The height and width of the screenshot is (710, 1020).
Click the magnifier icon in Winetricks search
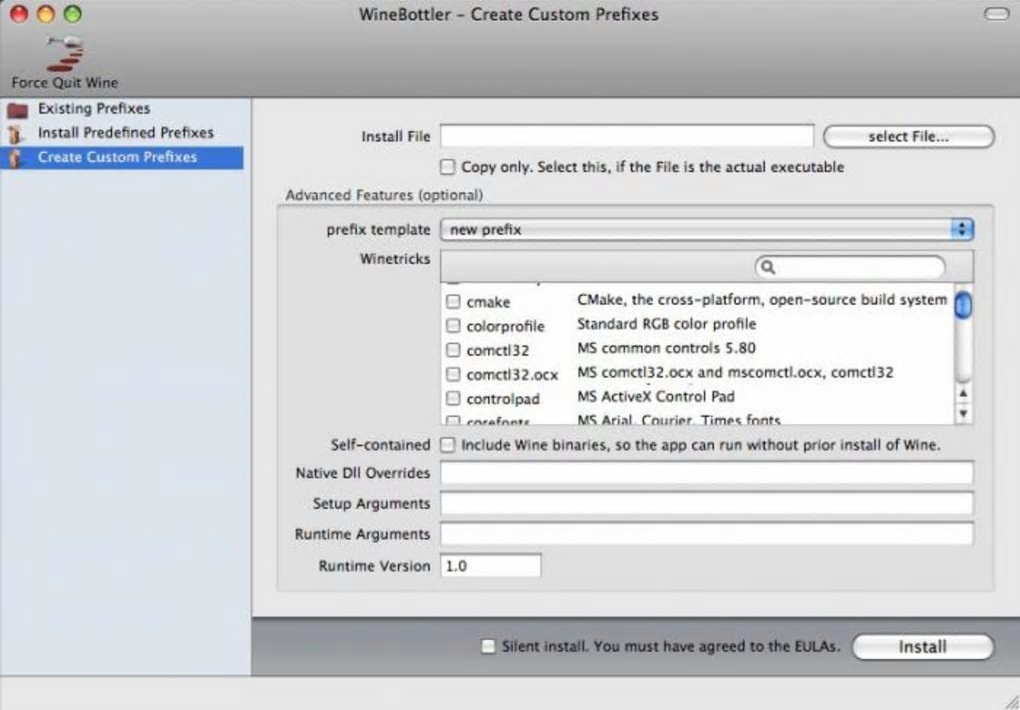(x=768, y=267)
